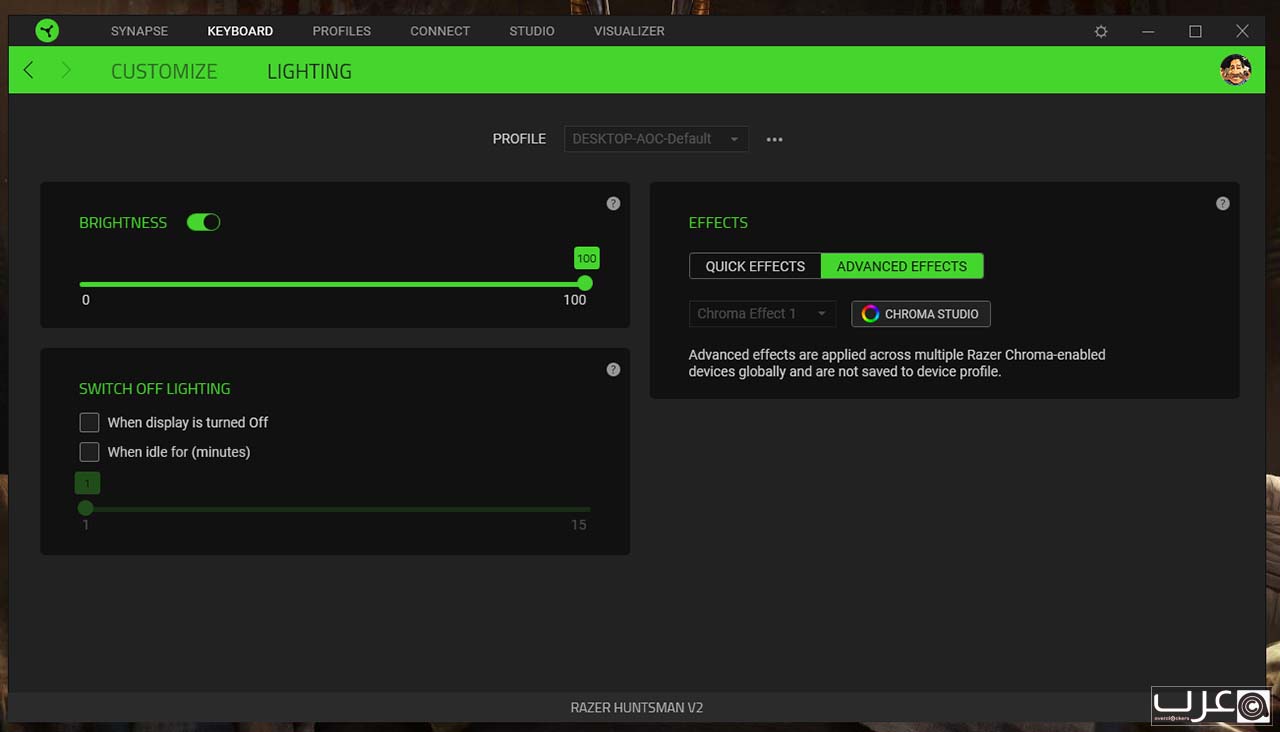
Task: Expand the DESKTOP-AOC-Default profile dropdown
Action: pyautogui.click(x=655, y=139)
